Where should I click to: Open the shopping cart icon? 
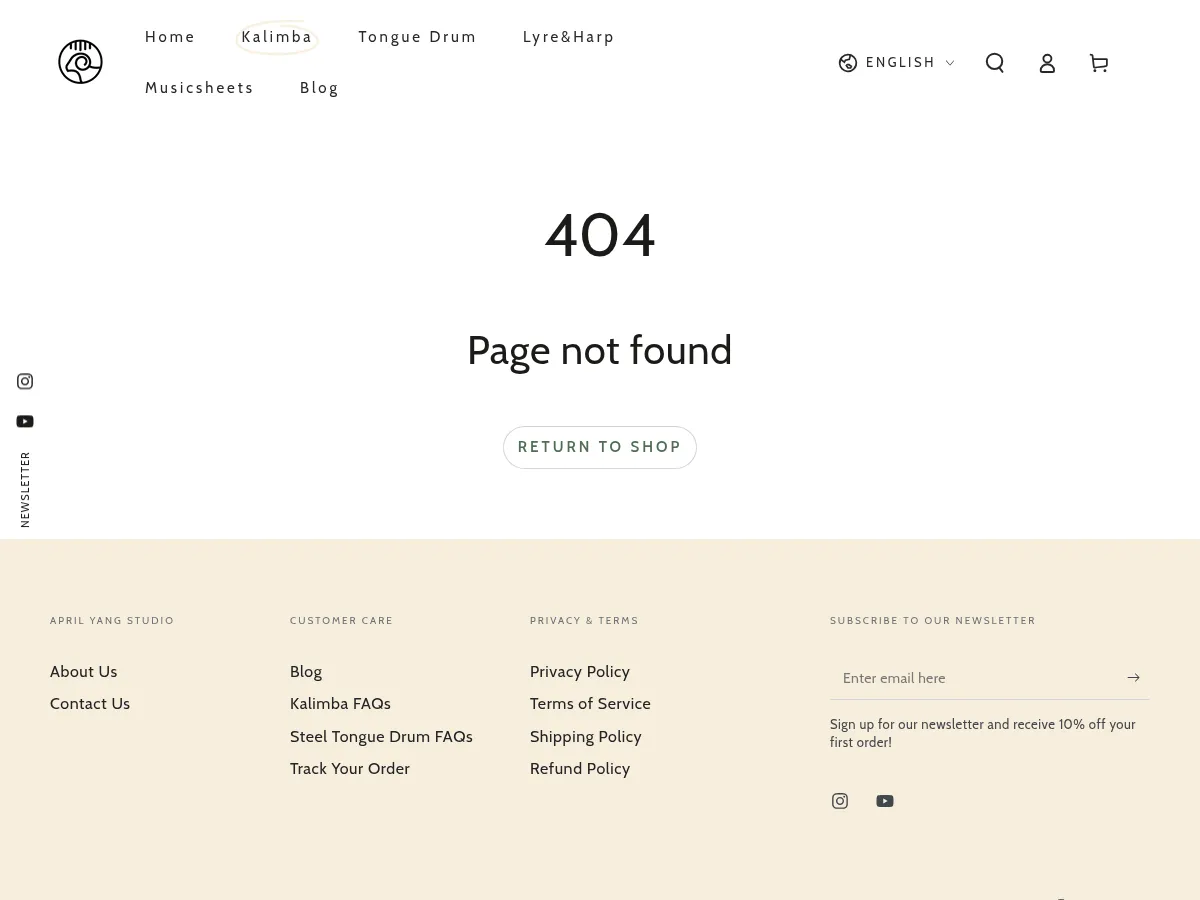click(x=1099, y=63)
